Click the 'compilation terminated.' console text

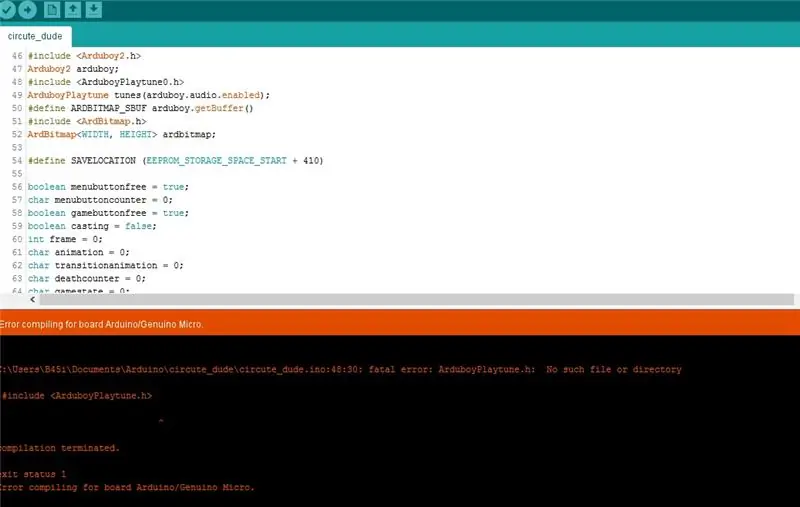pos(59,448)
